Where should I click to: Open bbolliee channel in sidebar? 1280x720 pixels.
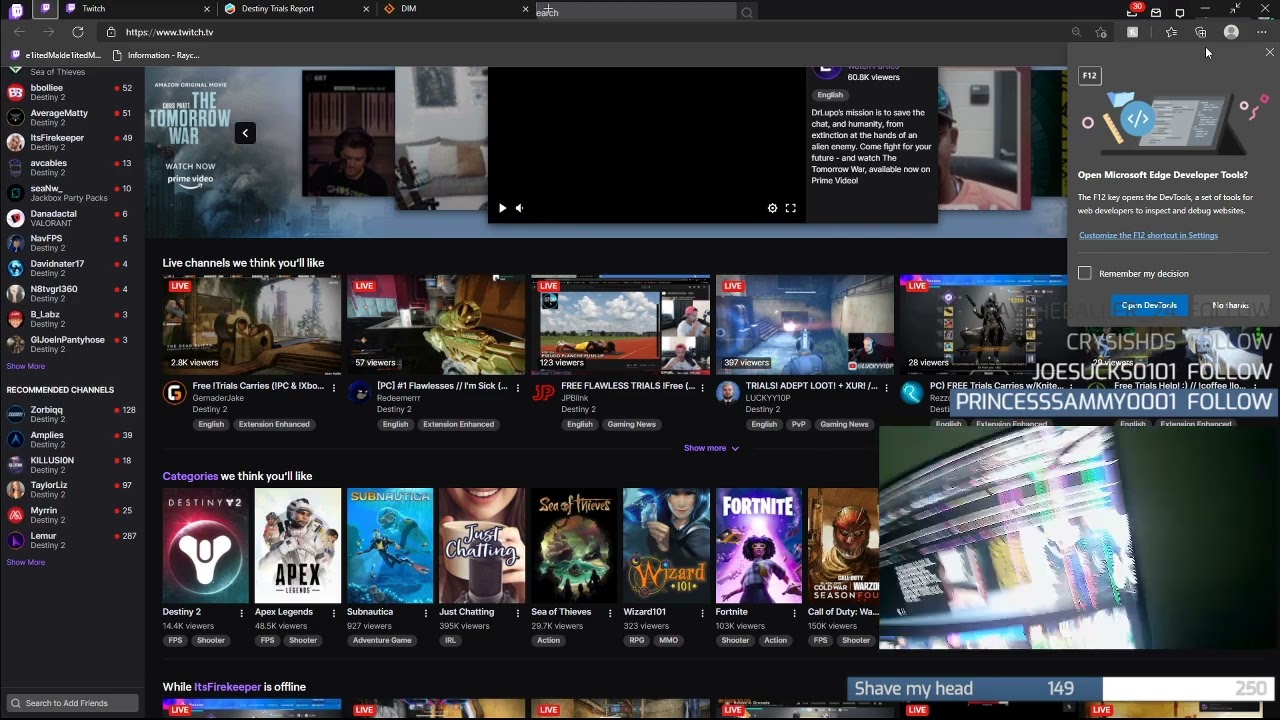[72, 92]
